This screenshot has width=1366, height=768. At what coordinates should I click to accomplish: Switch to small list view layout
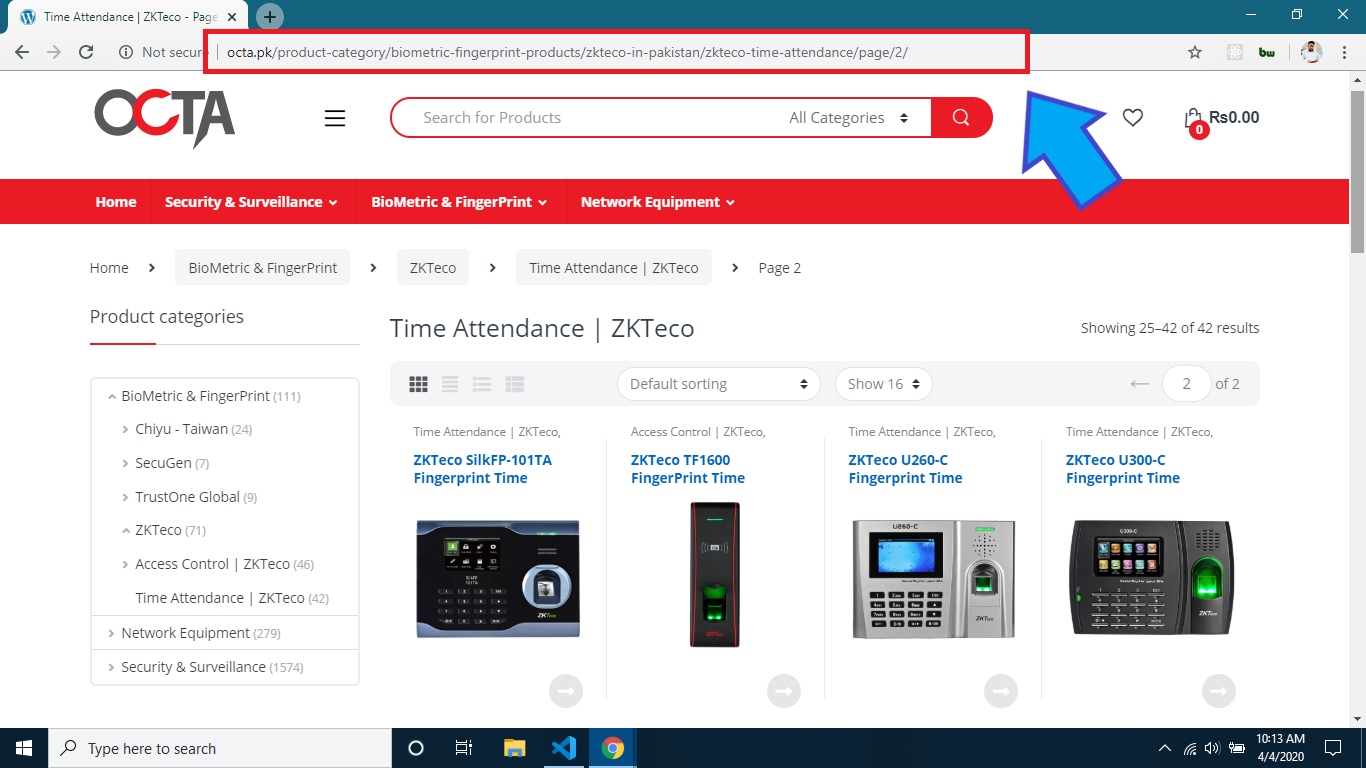(482, 384)
